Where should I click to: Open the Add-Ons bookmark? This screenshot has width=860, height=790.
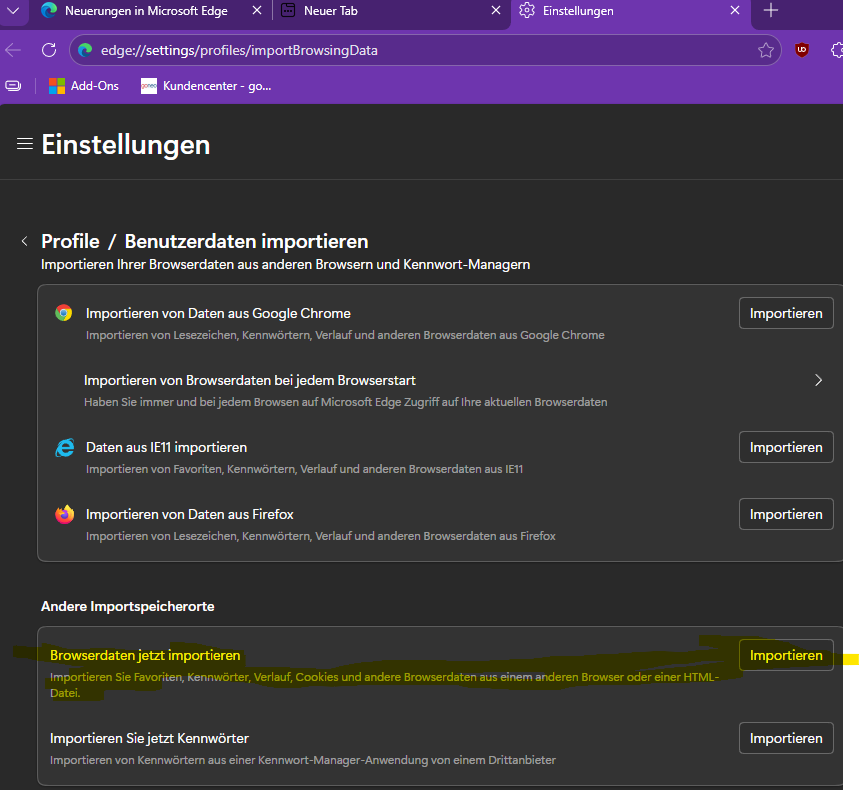click(83, 86)
